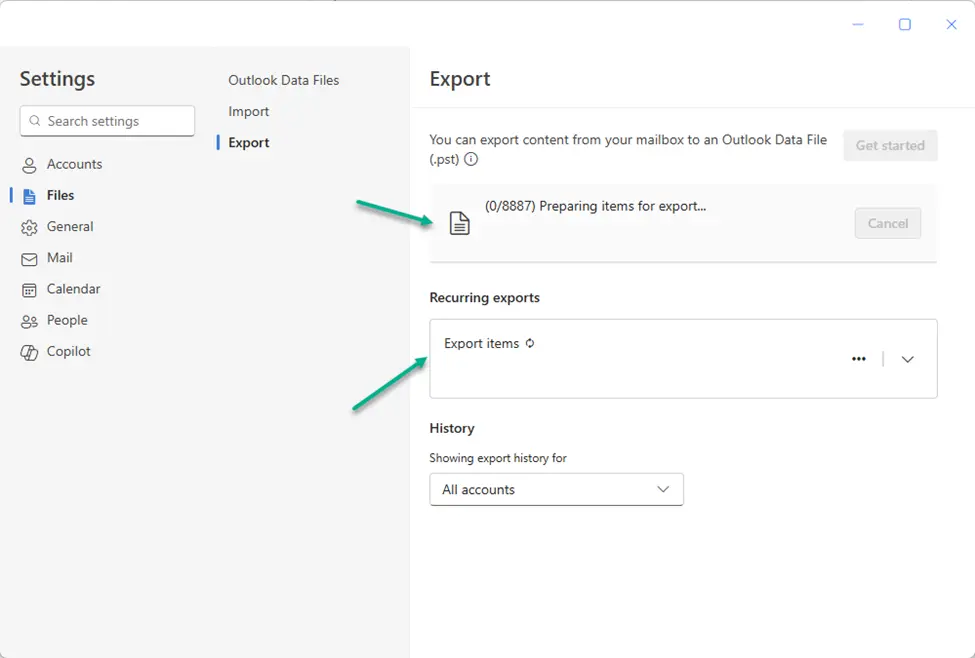Click the Files document icon in the sidebar
Viewport: 975px width, 658px height.
[27, 195]
